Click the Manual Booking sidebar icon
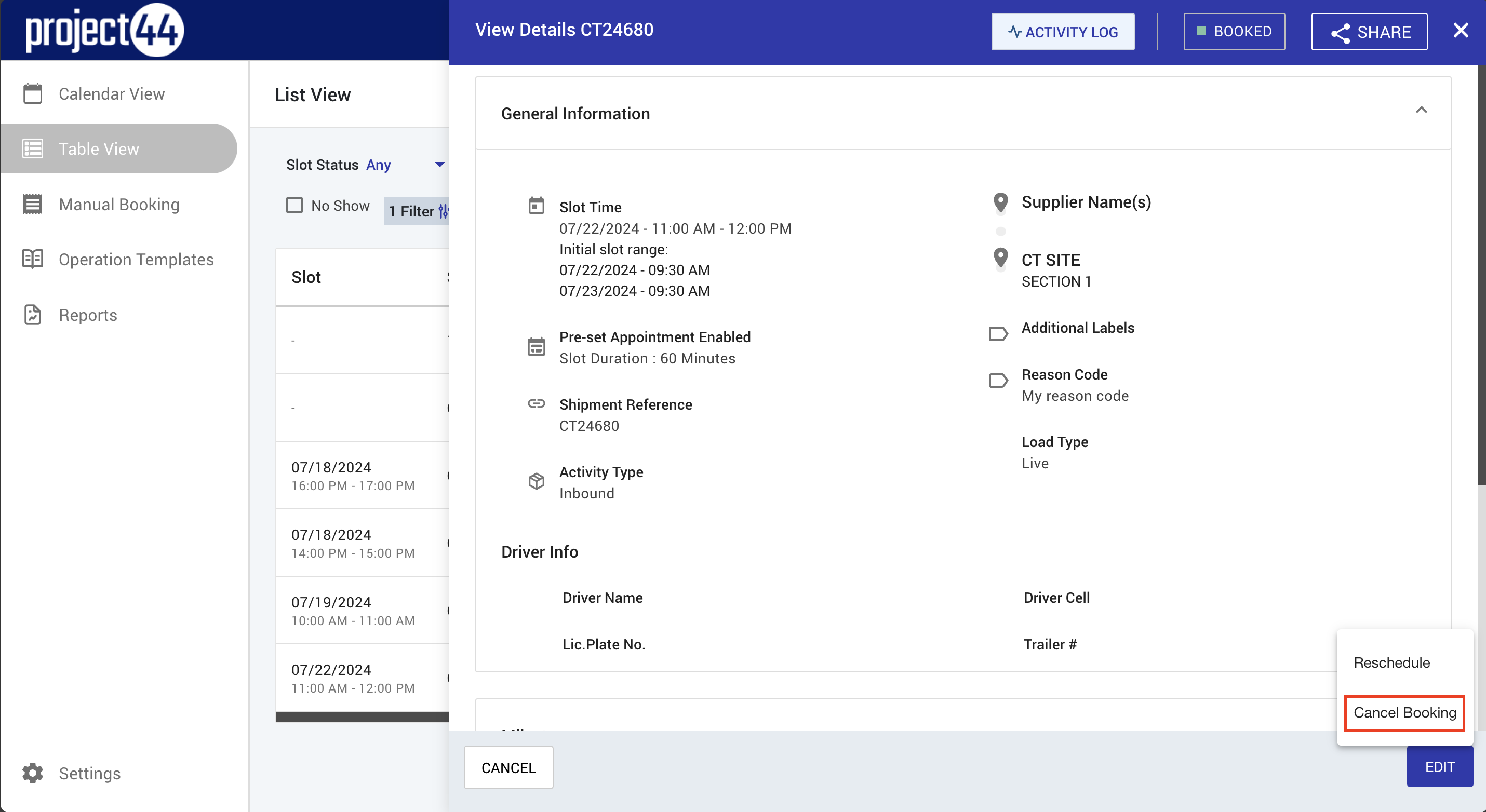Screen dimensions: 1486x812 33,204
